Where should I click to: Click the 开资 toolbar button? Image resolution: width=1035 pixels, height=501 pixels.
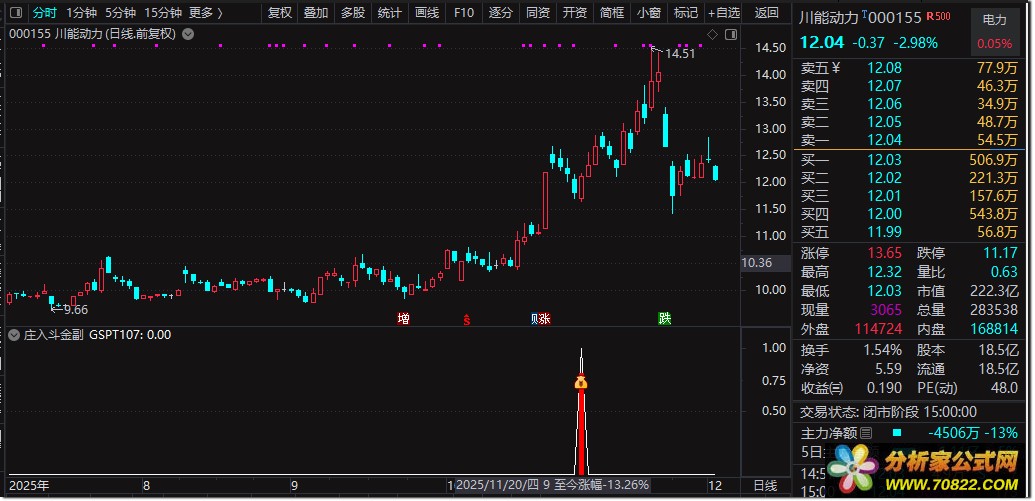[574, 13]
